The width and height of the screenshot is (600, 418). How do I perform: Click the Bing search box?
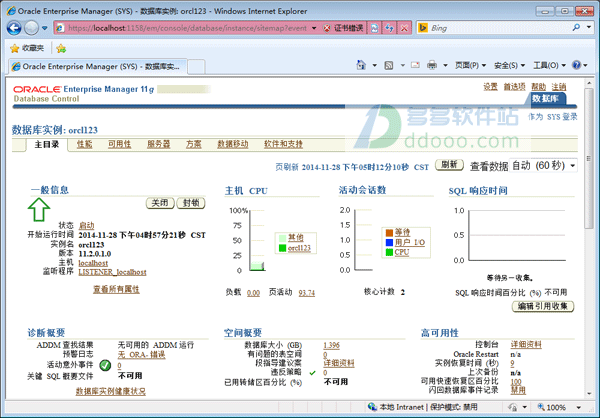click(x=499, y=28)
